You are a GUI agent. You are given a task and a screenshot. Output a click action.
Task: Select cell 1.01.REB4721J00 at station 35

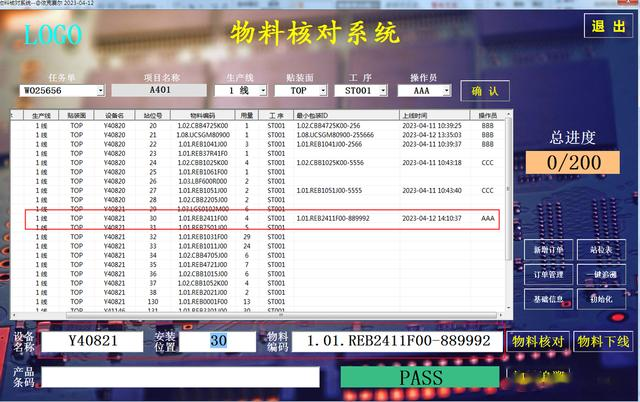tap(203, 264)
